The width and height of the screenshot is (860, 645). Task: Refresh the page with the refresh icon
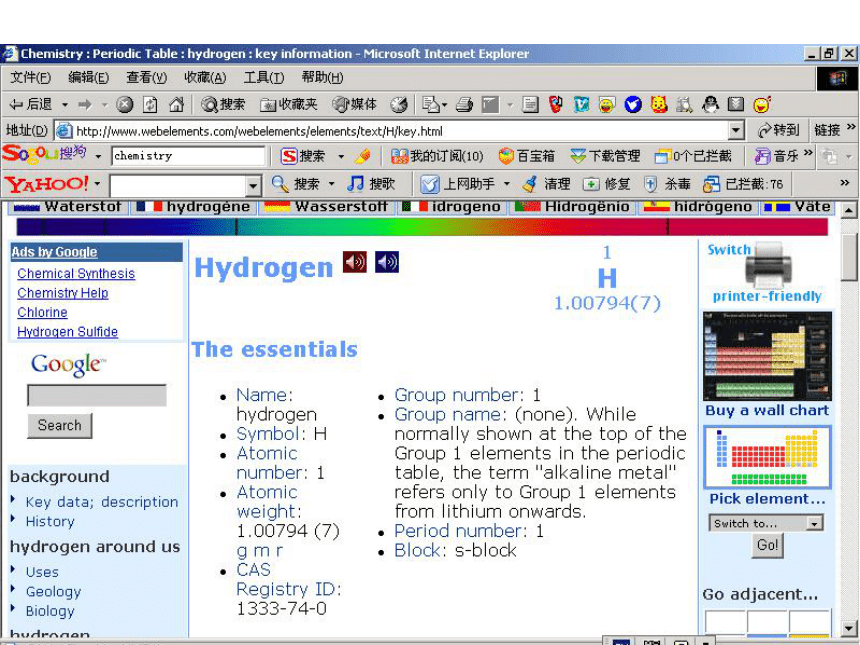click(150, 104)
